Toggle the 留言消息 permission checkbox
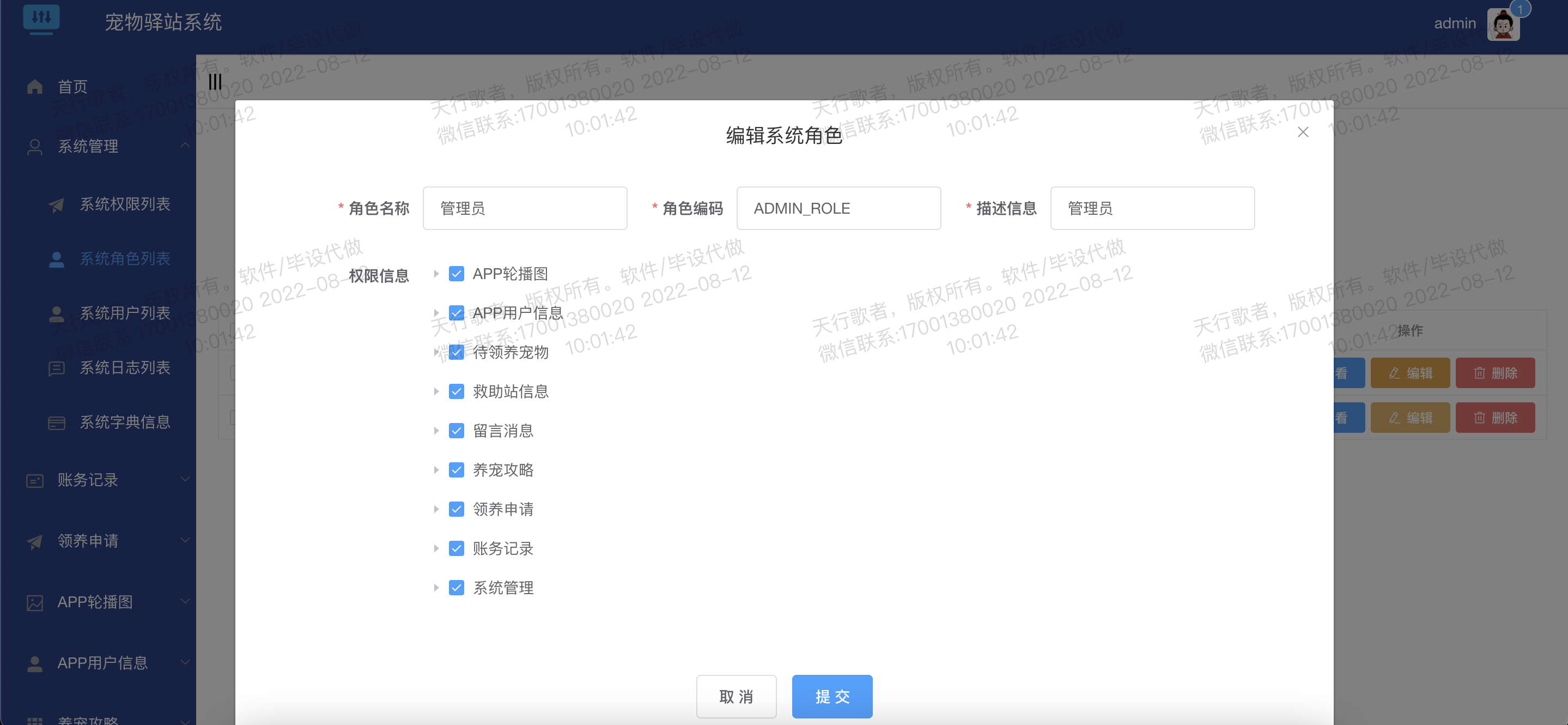 (457, 430)
